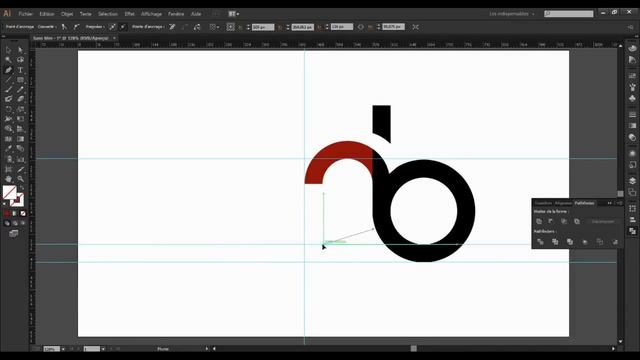Open the Sélection menu
640x360 pixels.
pyautogui.click(x=108, y=14)
